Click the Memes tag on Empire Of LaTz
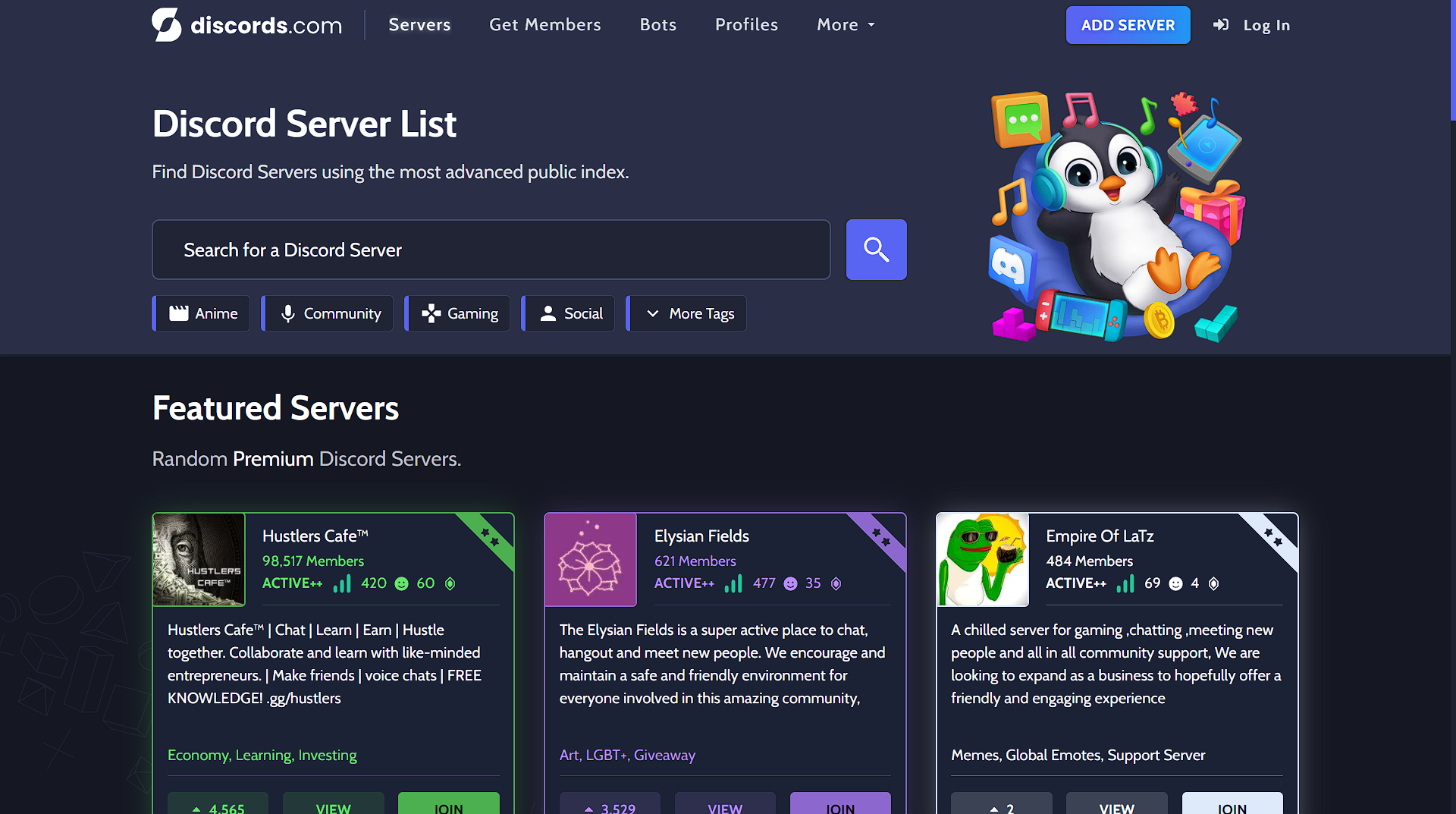 (975, 755)
